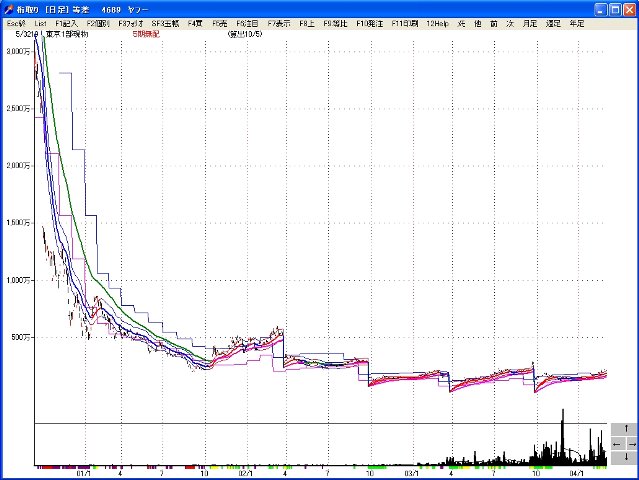This screenshot has width=639, height=480.
Task: Click F10発注 order command
Action: click(x=369, y=22)
